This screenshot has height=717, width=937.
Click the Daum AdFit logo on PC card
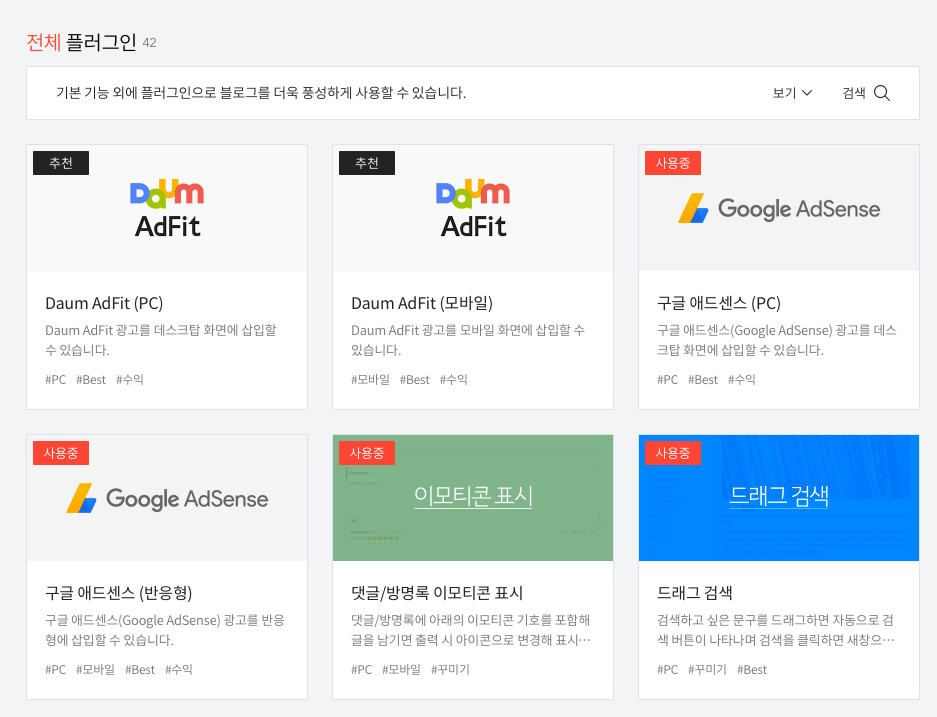(167, 209)
